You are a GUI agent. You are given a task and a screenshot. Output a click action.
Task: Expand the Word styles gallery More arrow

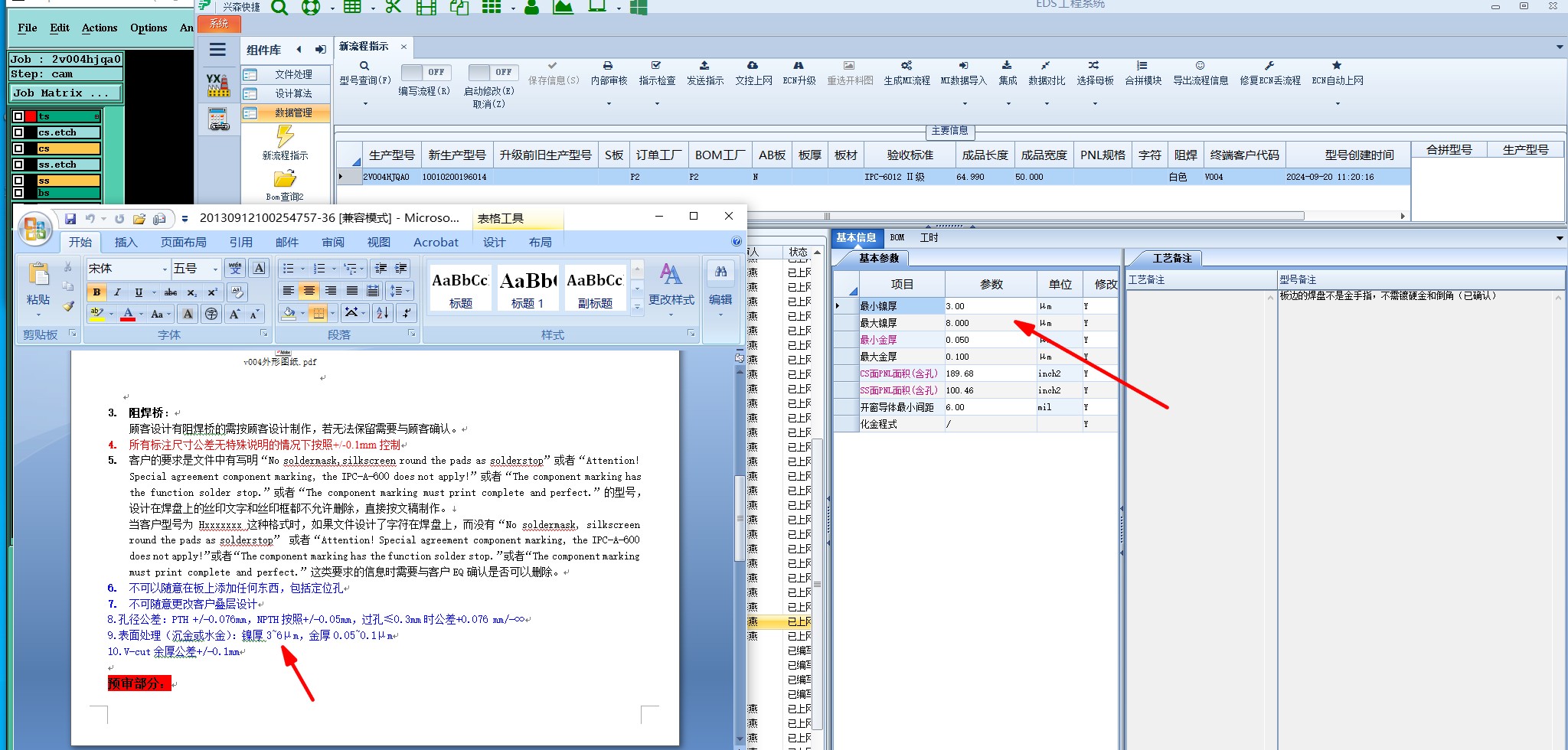tap(637, 307)
